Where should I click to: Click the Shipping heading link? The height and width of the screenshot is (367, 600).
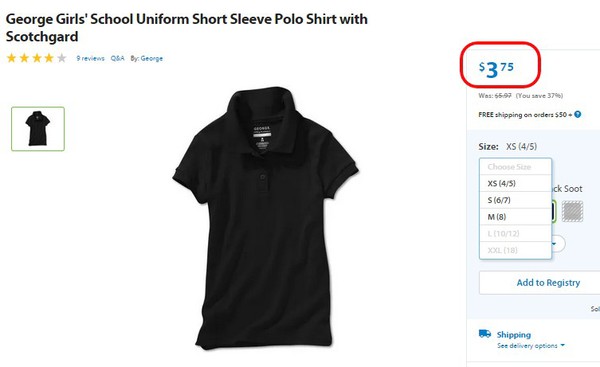tap(514, 334)
